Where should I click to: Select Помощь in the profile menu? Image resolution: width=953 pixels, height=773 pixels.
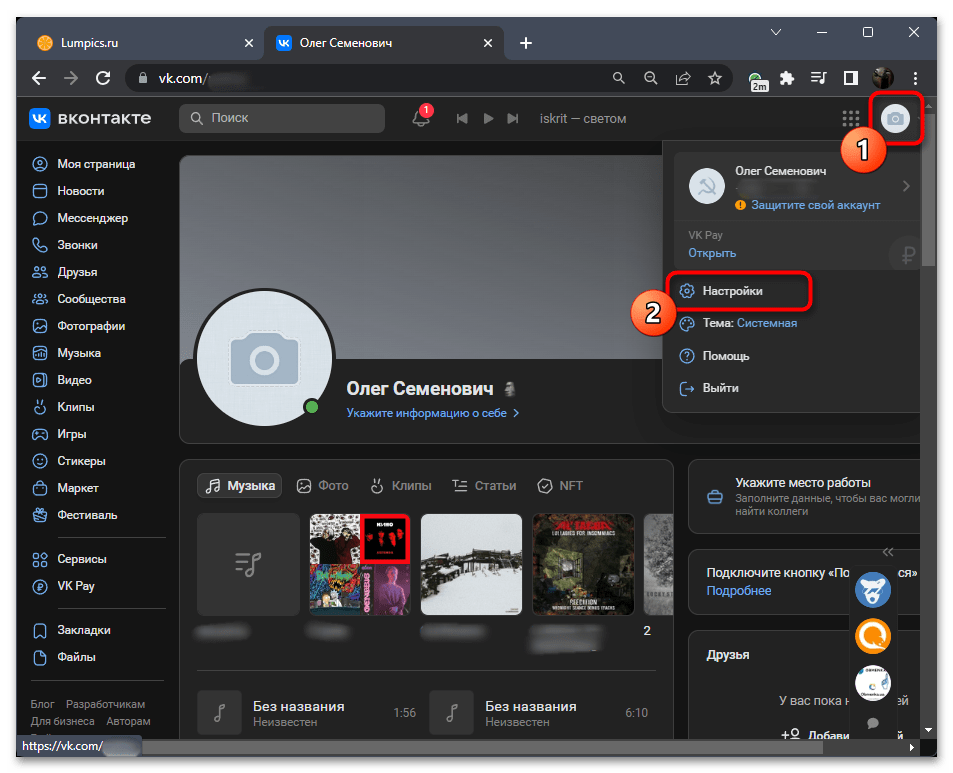(x=714, y=356)
